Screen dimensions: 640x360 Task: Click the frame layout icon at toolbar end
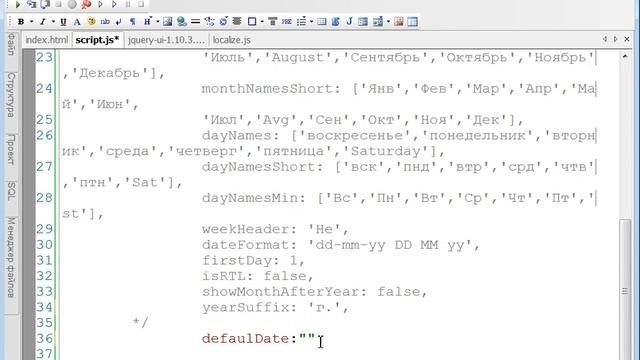[413, 22]
